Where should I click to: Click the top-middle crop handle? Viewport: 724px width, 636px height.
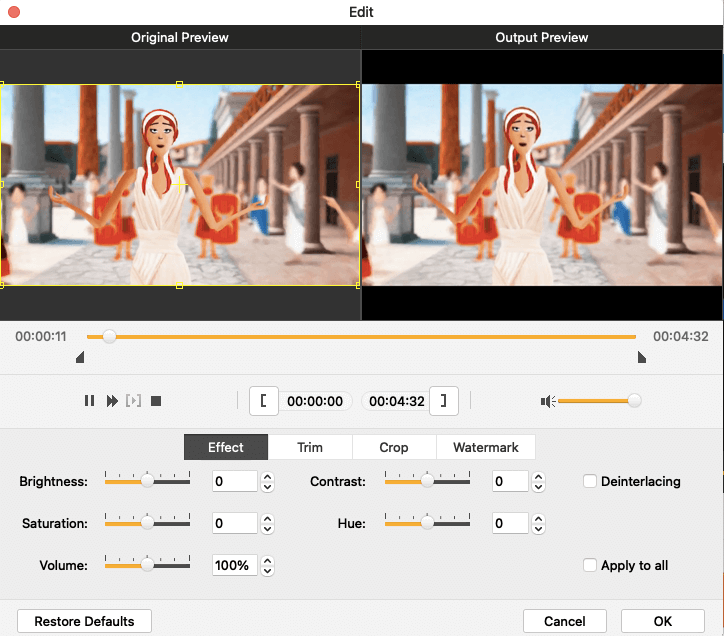180,85
